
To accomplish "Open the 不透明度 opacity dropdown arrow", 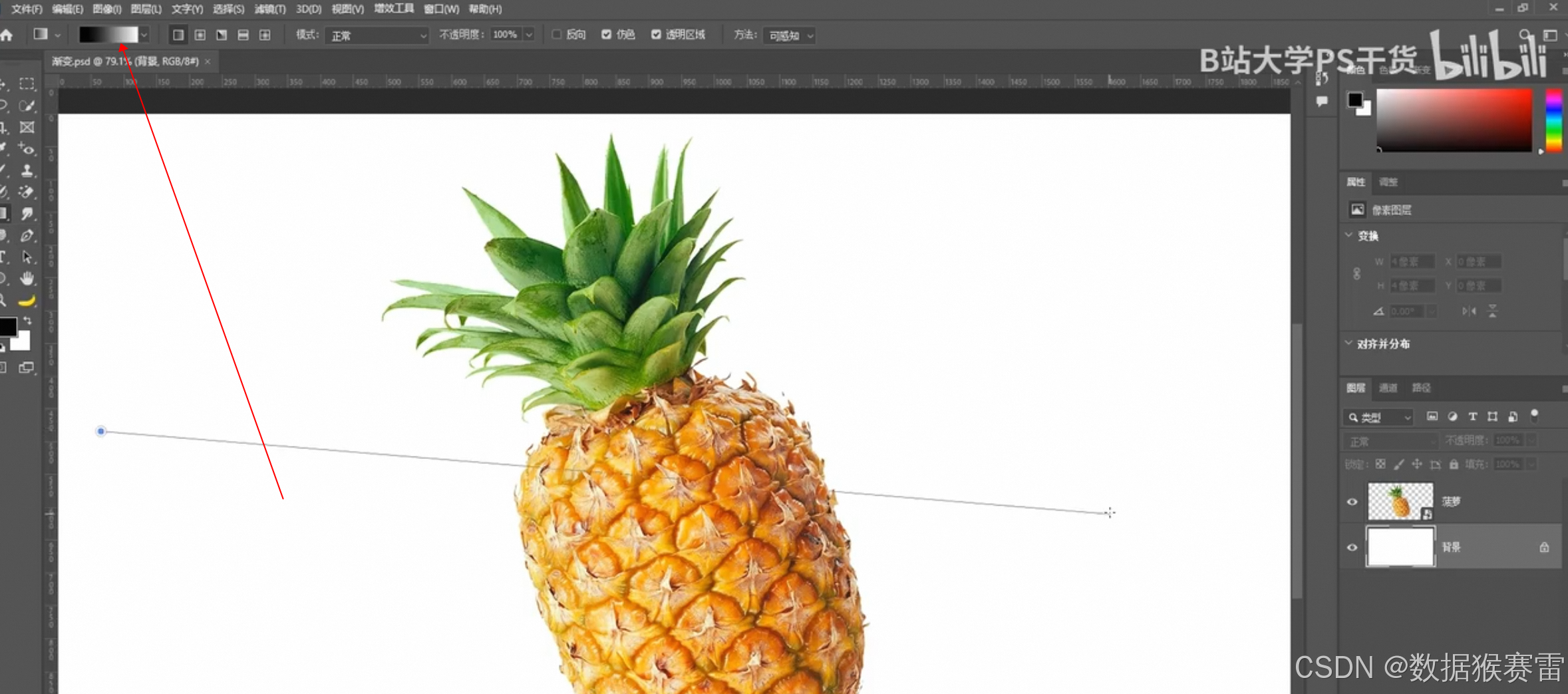I will click(529, 35).
